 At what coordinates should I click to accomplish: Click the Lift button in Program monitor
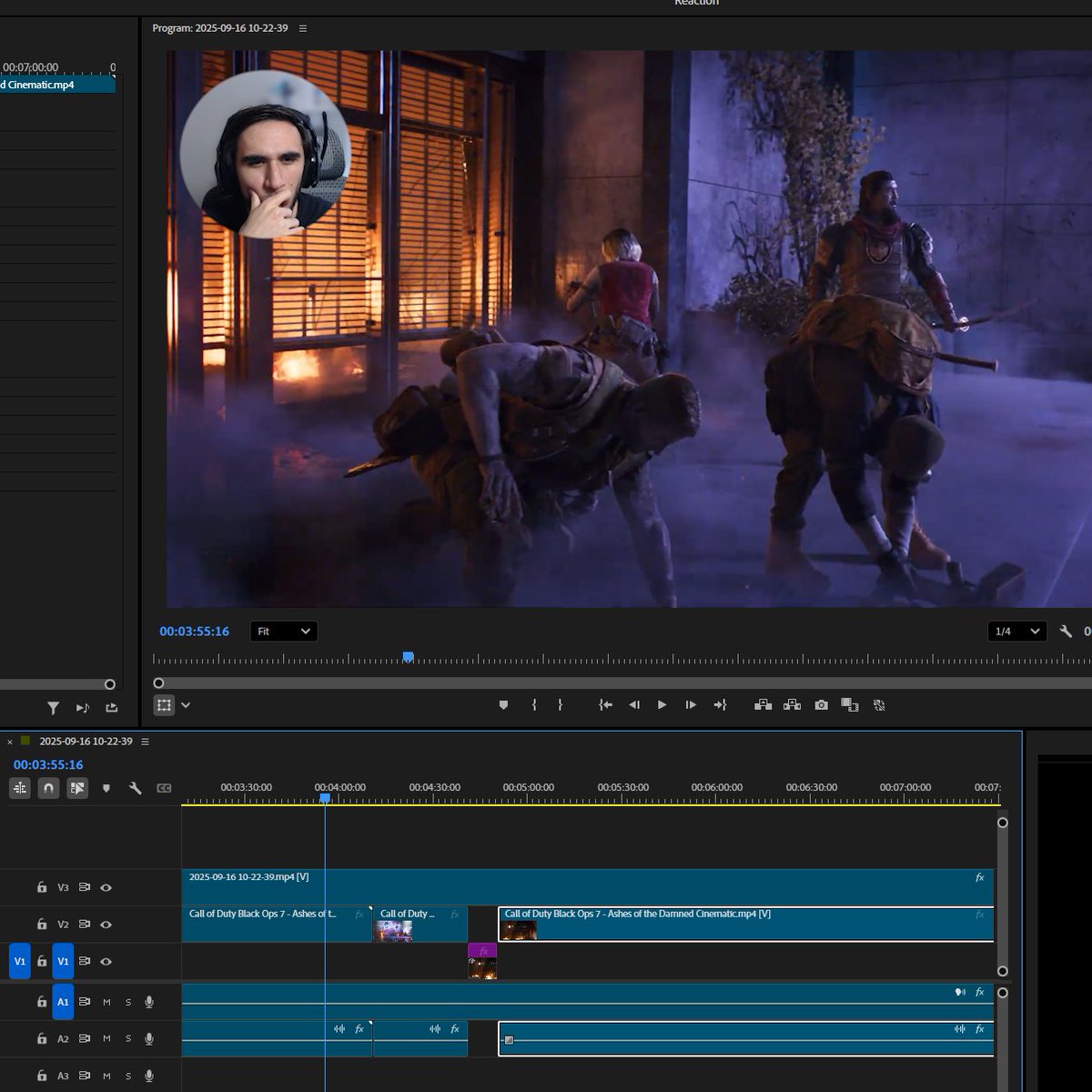(x=763, y=705)
